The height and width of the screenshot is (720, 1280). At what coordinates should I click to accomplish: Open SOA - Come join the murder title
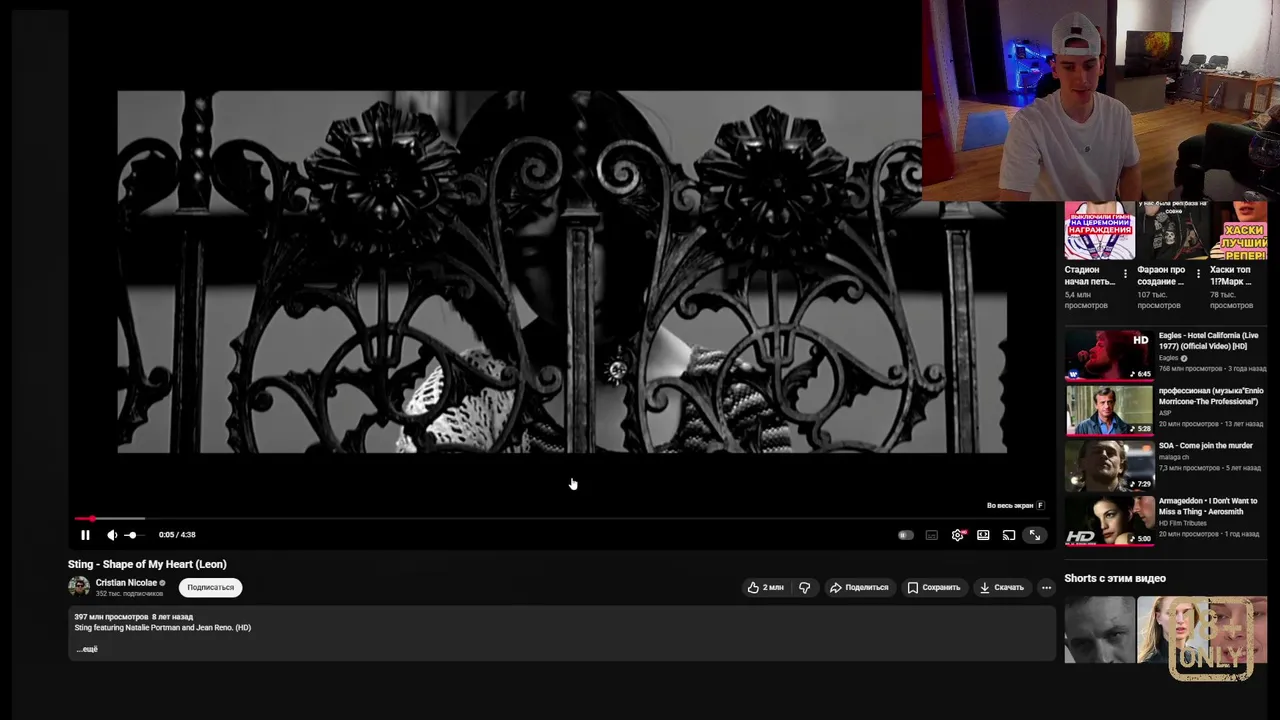[1205, 446]
